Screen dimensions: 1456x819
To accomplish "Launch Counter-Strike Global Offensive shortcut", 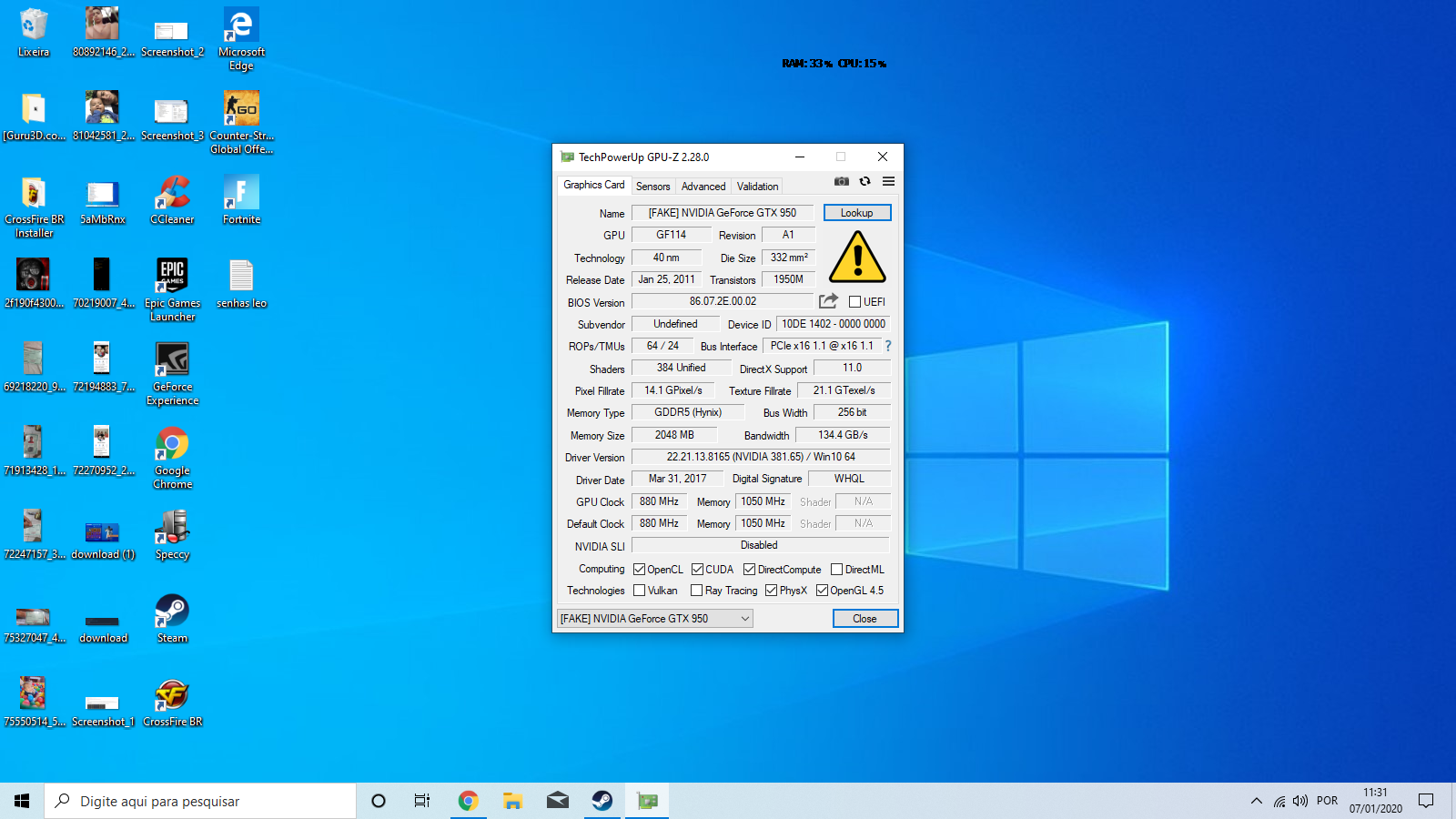I will click(x=241, y=123).
